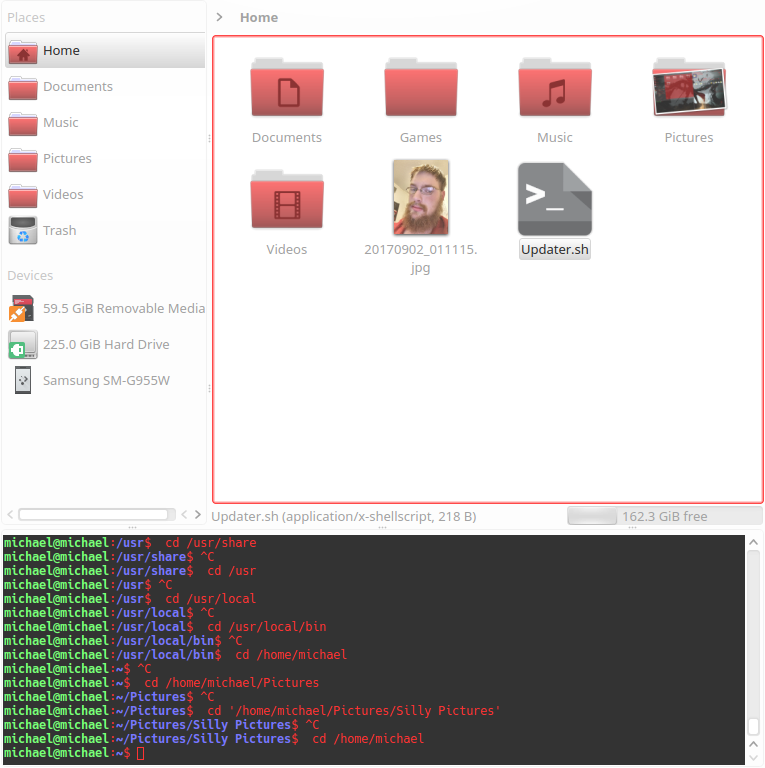This screenshot has height=768, width=765.
Task: Click the Devices section header
Action: coord(30,276)
